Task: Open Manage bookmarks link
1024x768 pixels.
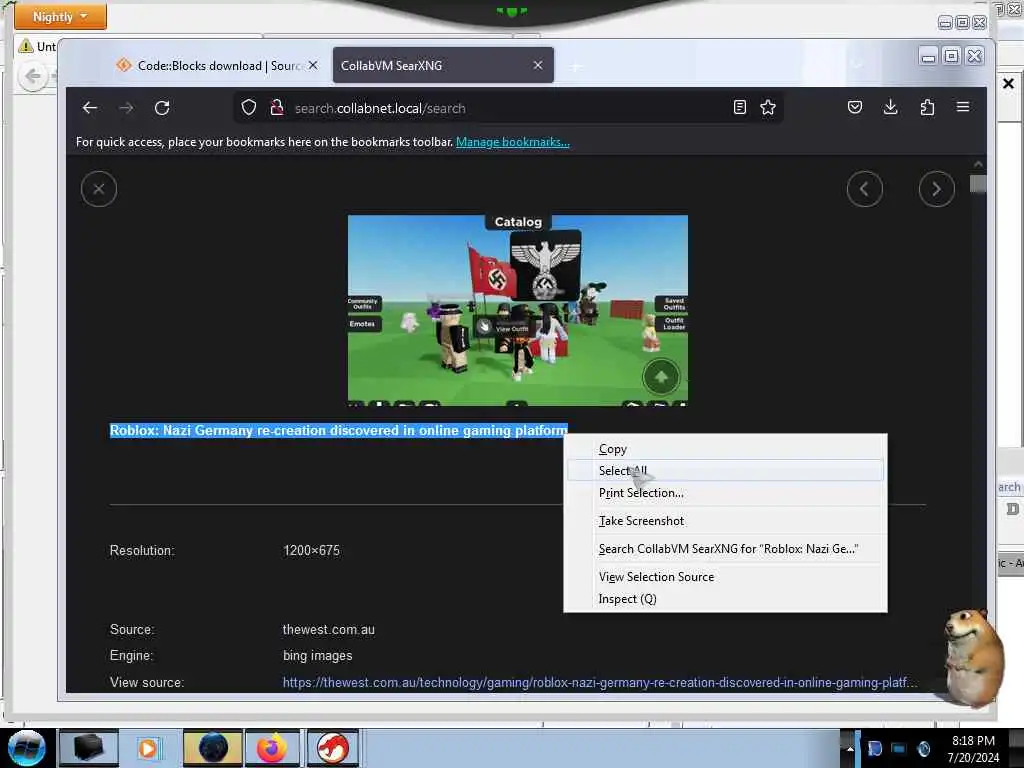Action: tap(513, 142)
